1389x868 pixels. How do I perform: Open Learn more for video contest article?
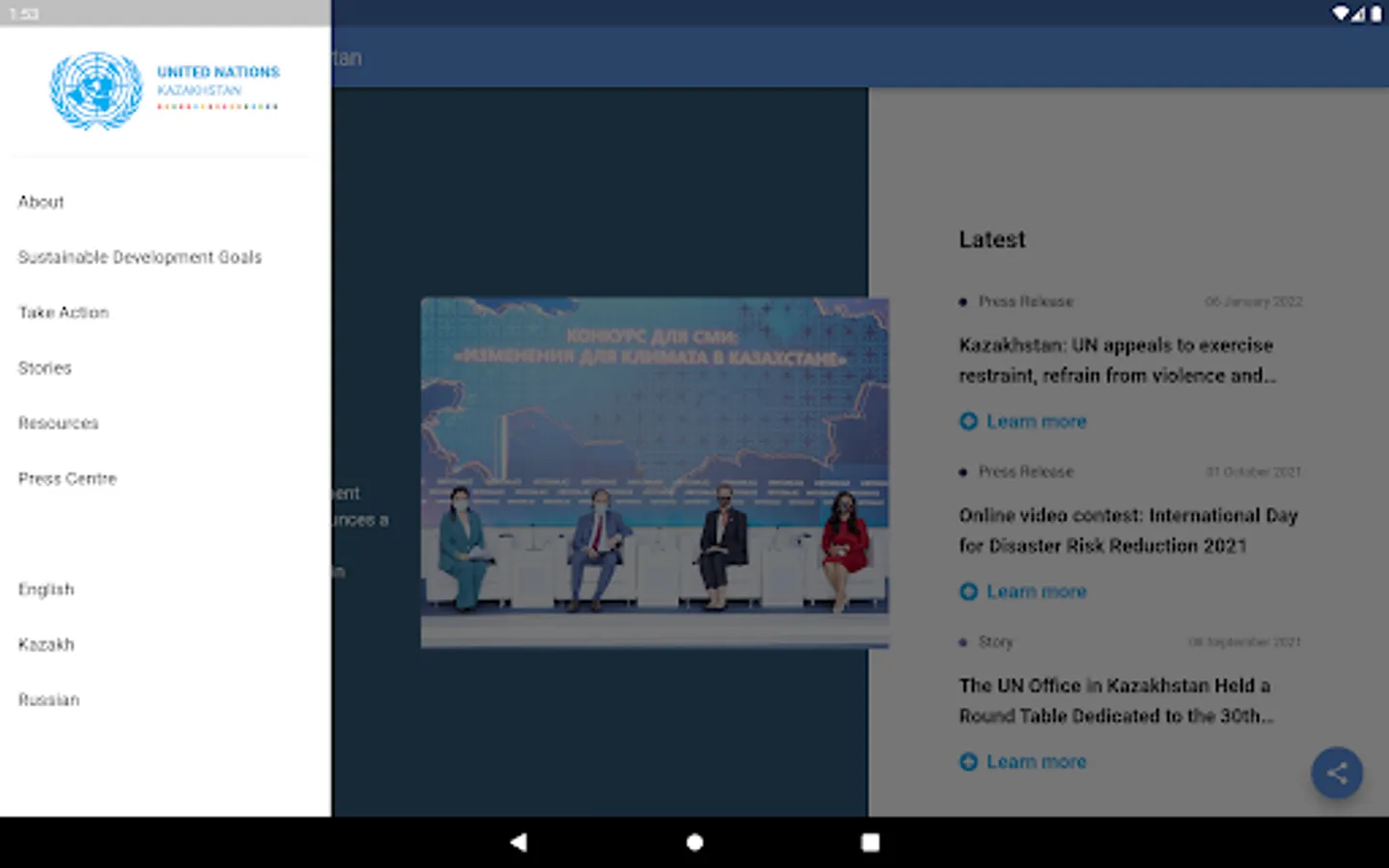pyautogui.click(x=1023, y=591)
